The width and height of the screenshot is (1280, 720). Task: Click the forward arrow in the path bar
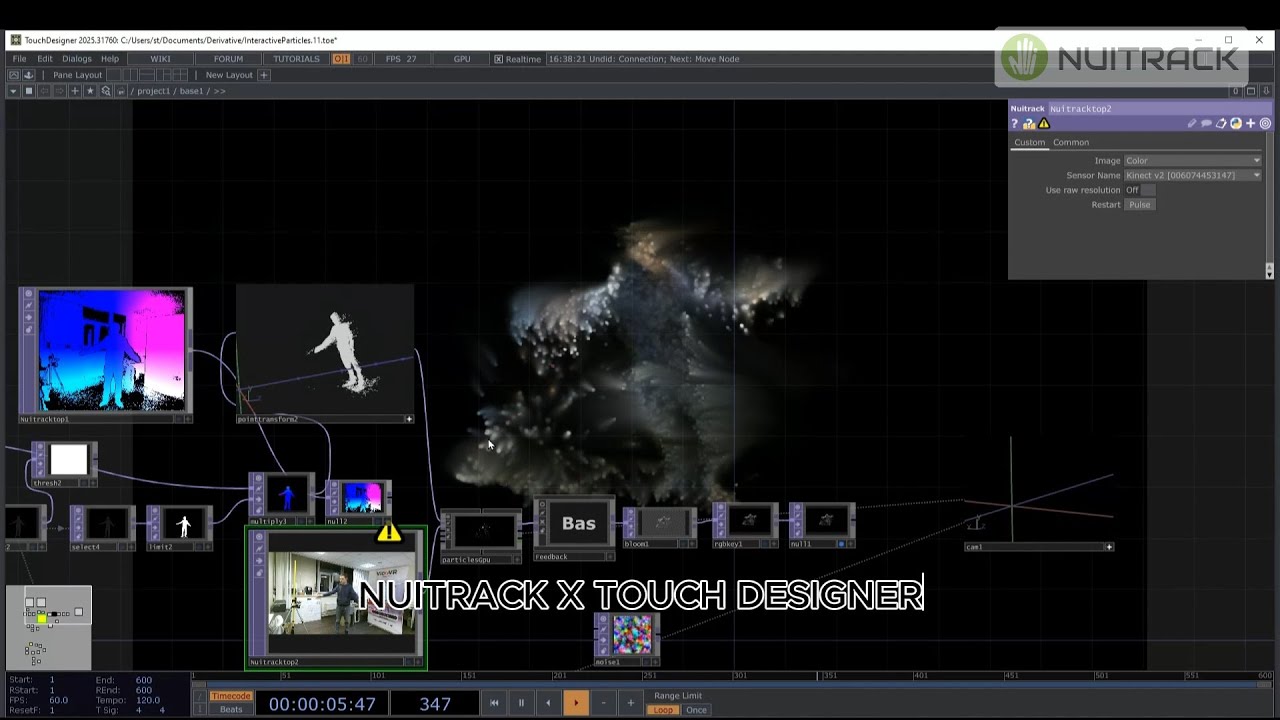click(60, 91)
